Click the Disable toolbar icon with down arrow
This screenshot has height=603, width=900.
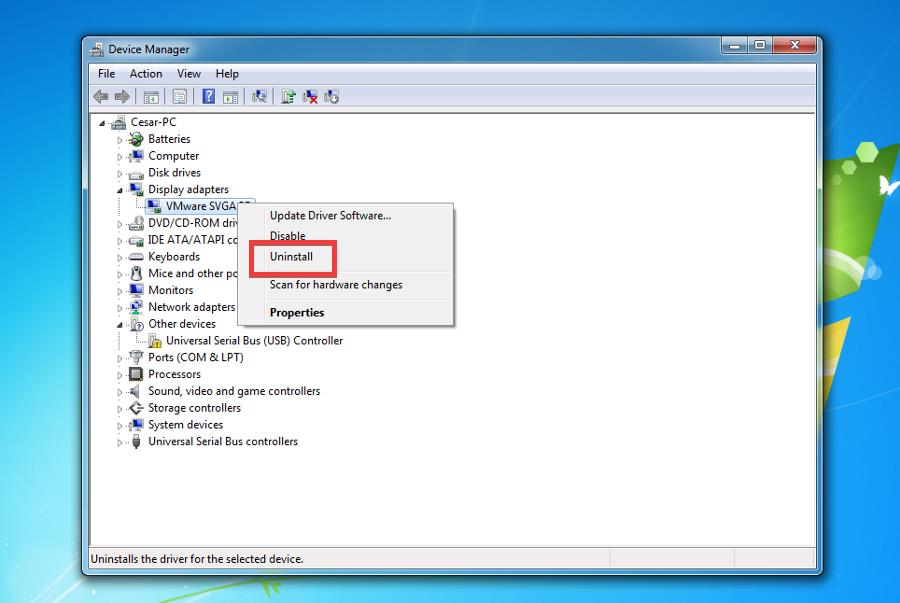331,96
